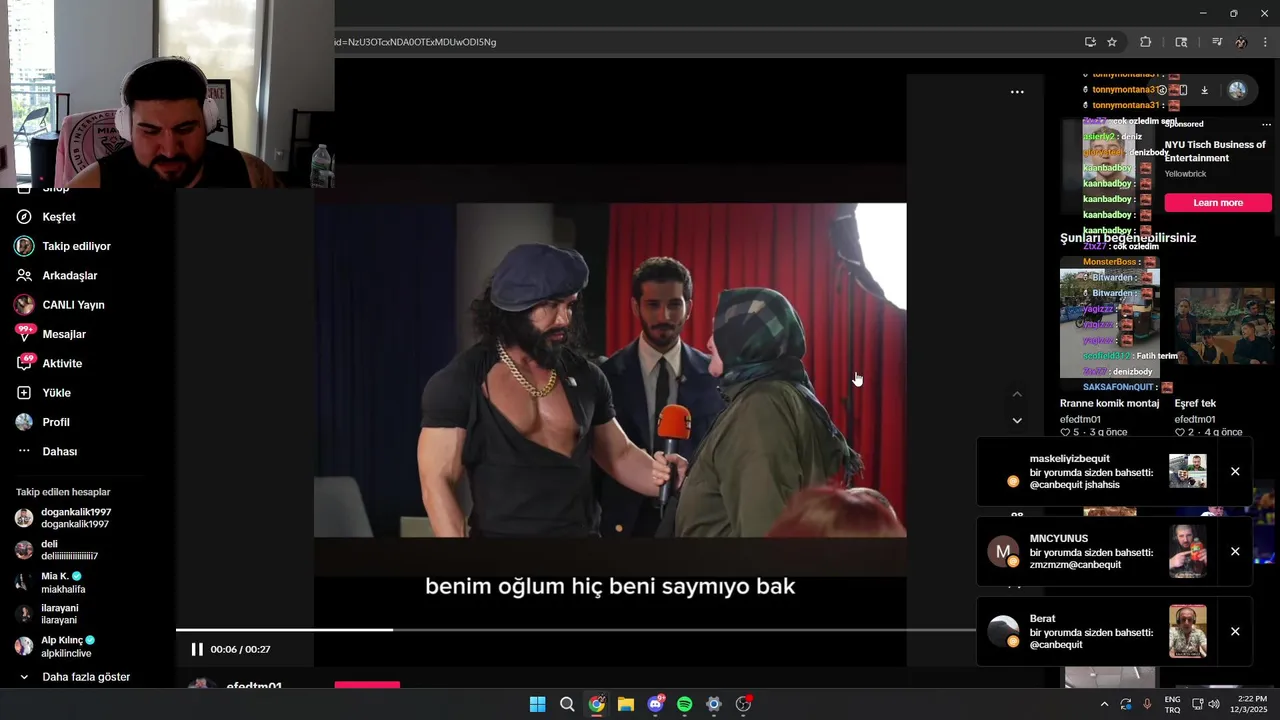Open the NYU Tisch Business of Entertainment ad

(x=1215, y=151)
